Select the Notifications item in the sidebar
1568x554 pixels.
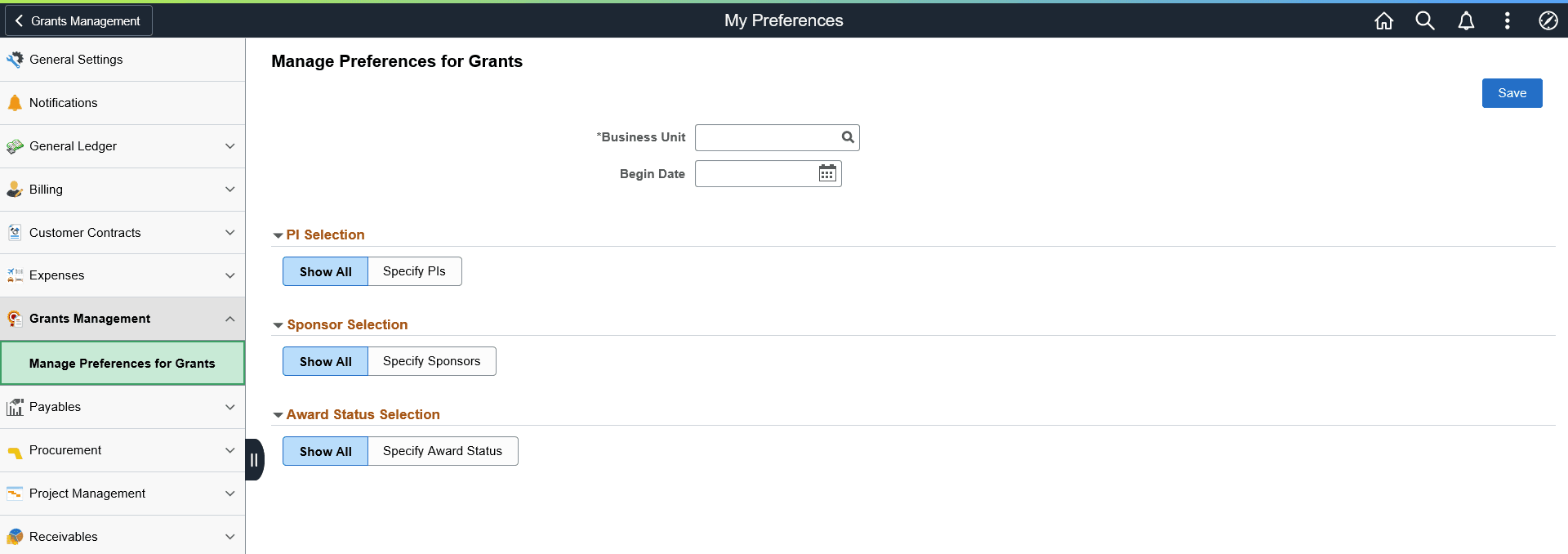point(62,102)
